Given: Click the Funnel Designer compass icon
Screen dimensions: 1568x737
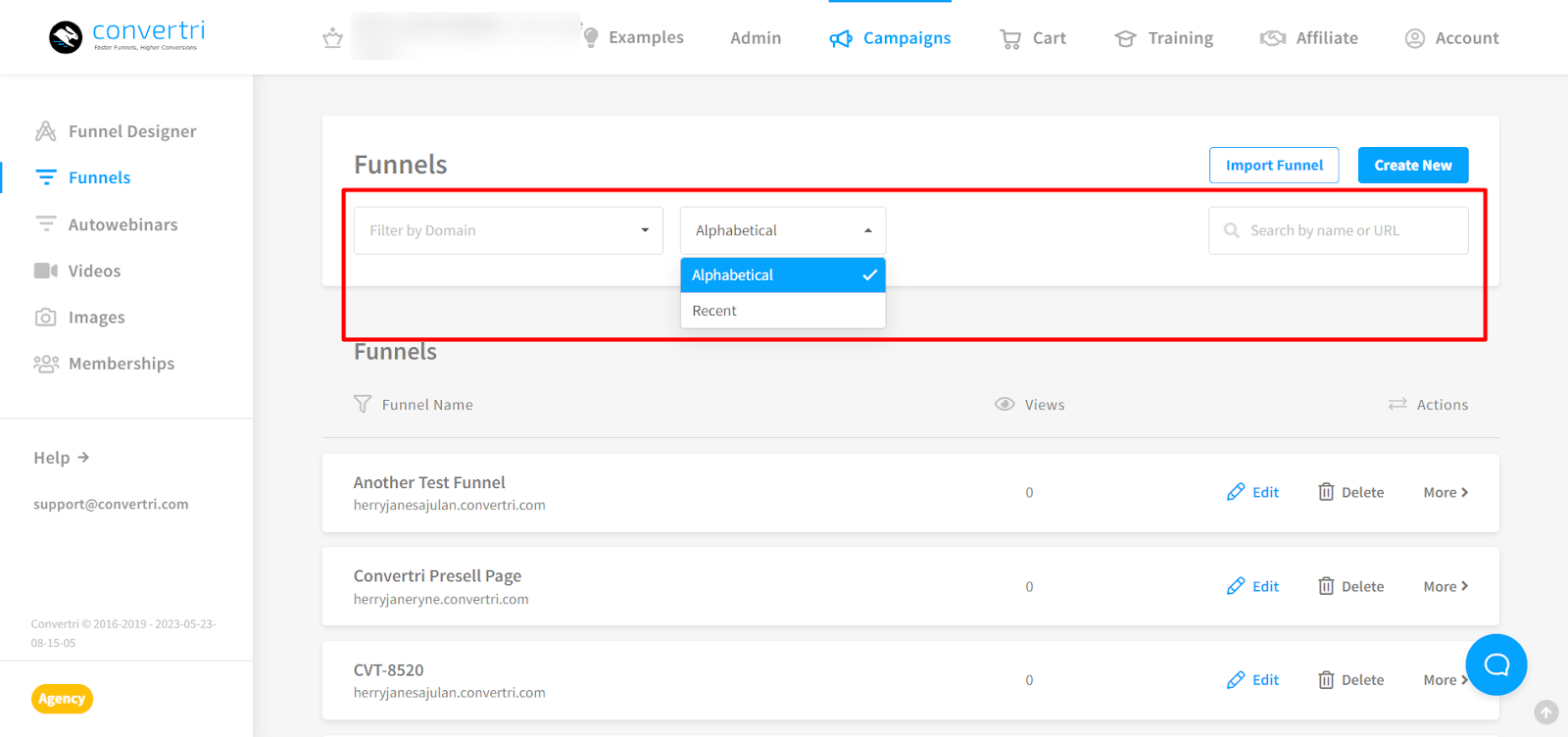Looking at the screenshot, I should click(x=46, y=131).
